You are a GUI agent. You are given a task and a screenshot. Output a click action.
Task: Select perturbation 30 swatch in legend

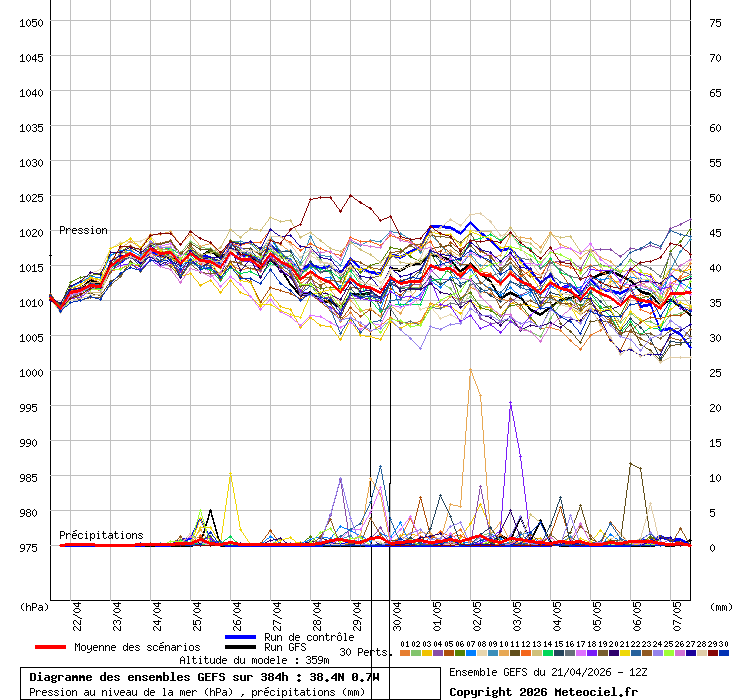point(724,653)
